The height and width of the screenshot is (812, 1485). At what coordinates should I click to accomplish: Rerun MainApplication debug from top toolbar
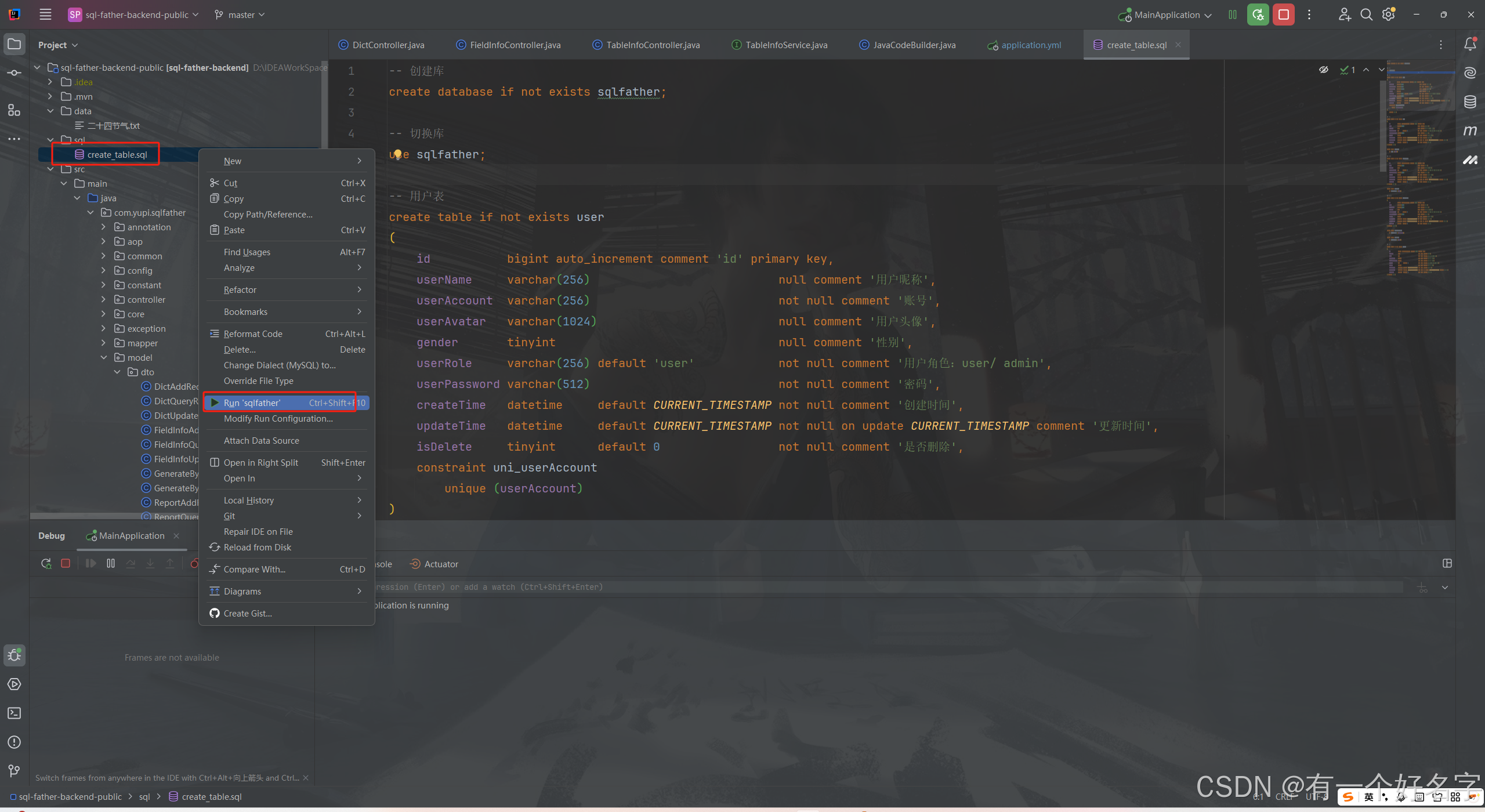tap(1258, 14)
